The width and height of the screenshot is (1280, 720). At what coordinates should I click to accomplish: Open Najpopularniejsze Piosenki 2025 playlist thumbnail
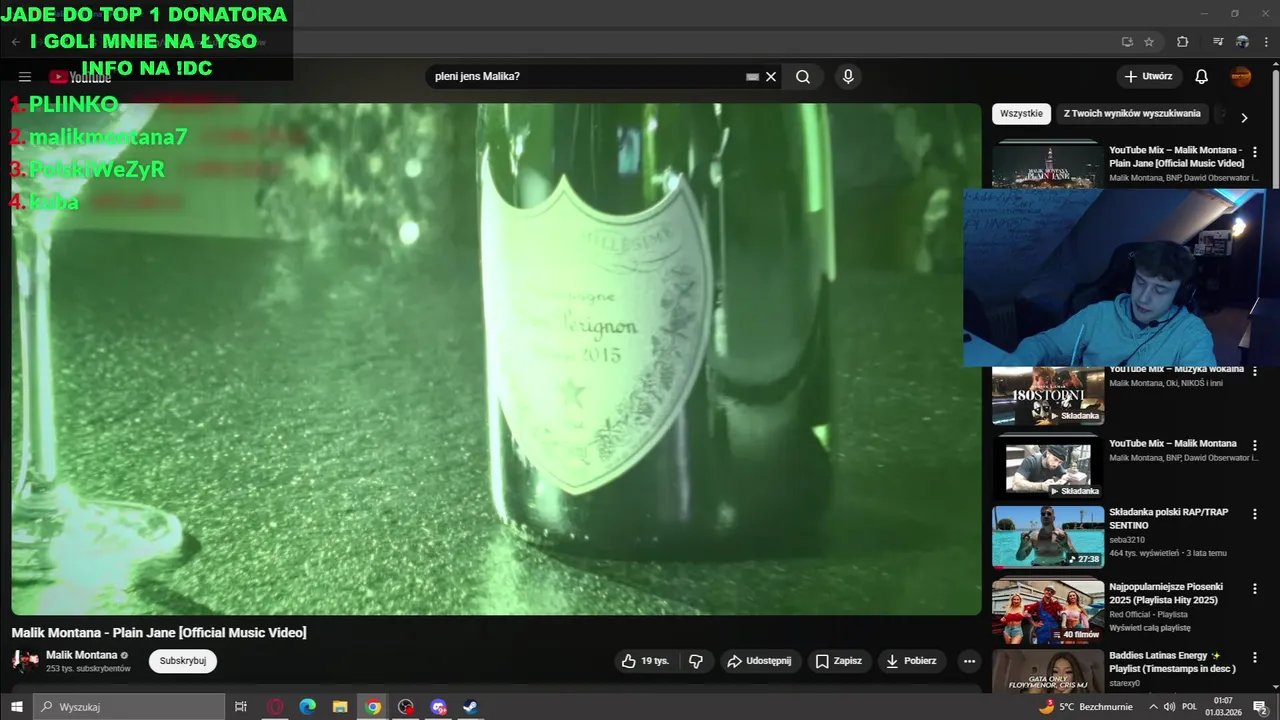pos(1048,611)
